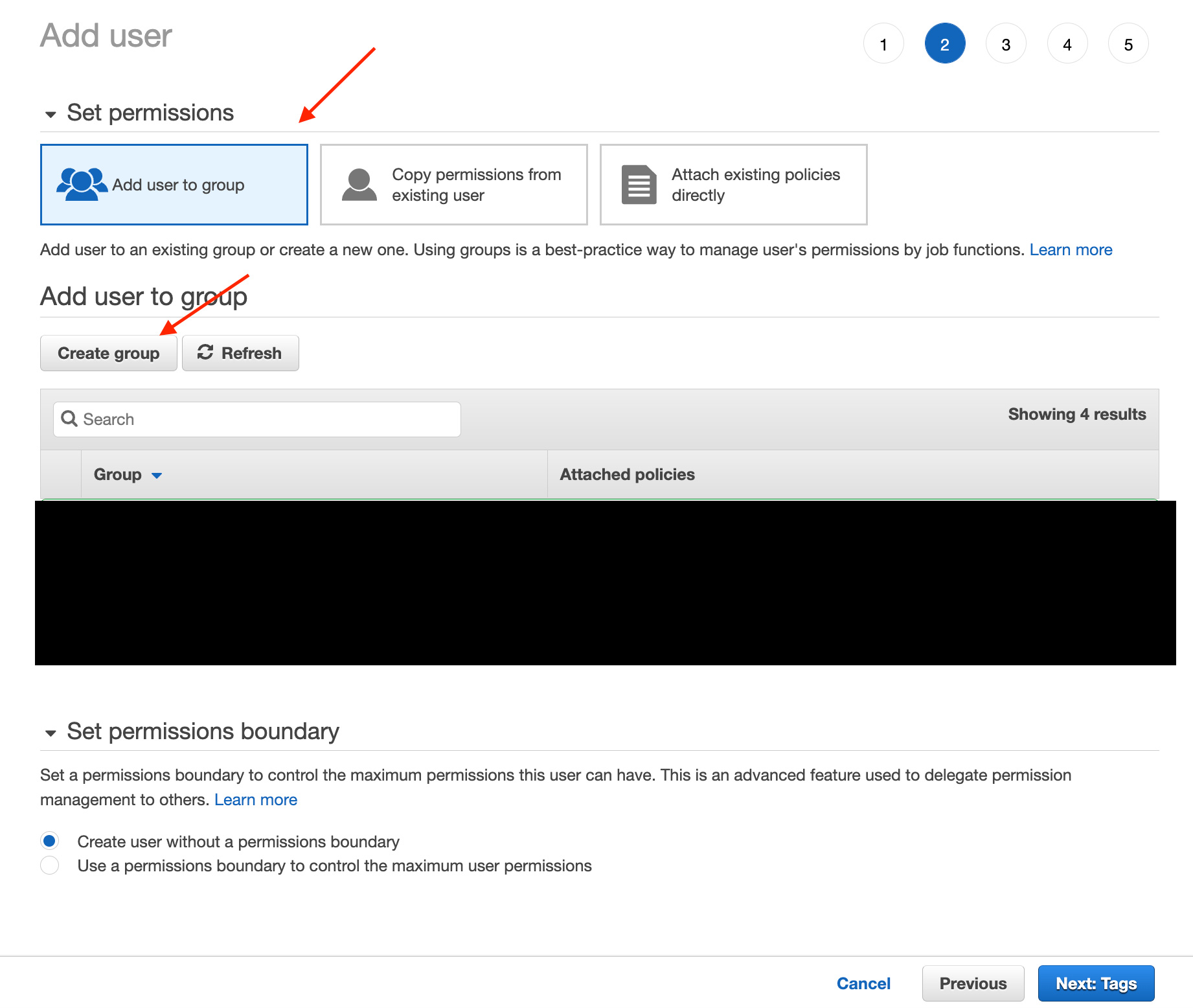Open Learn more link about permissions boundary
1193x1008 pixels.
(256, 800)
